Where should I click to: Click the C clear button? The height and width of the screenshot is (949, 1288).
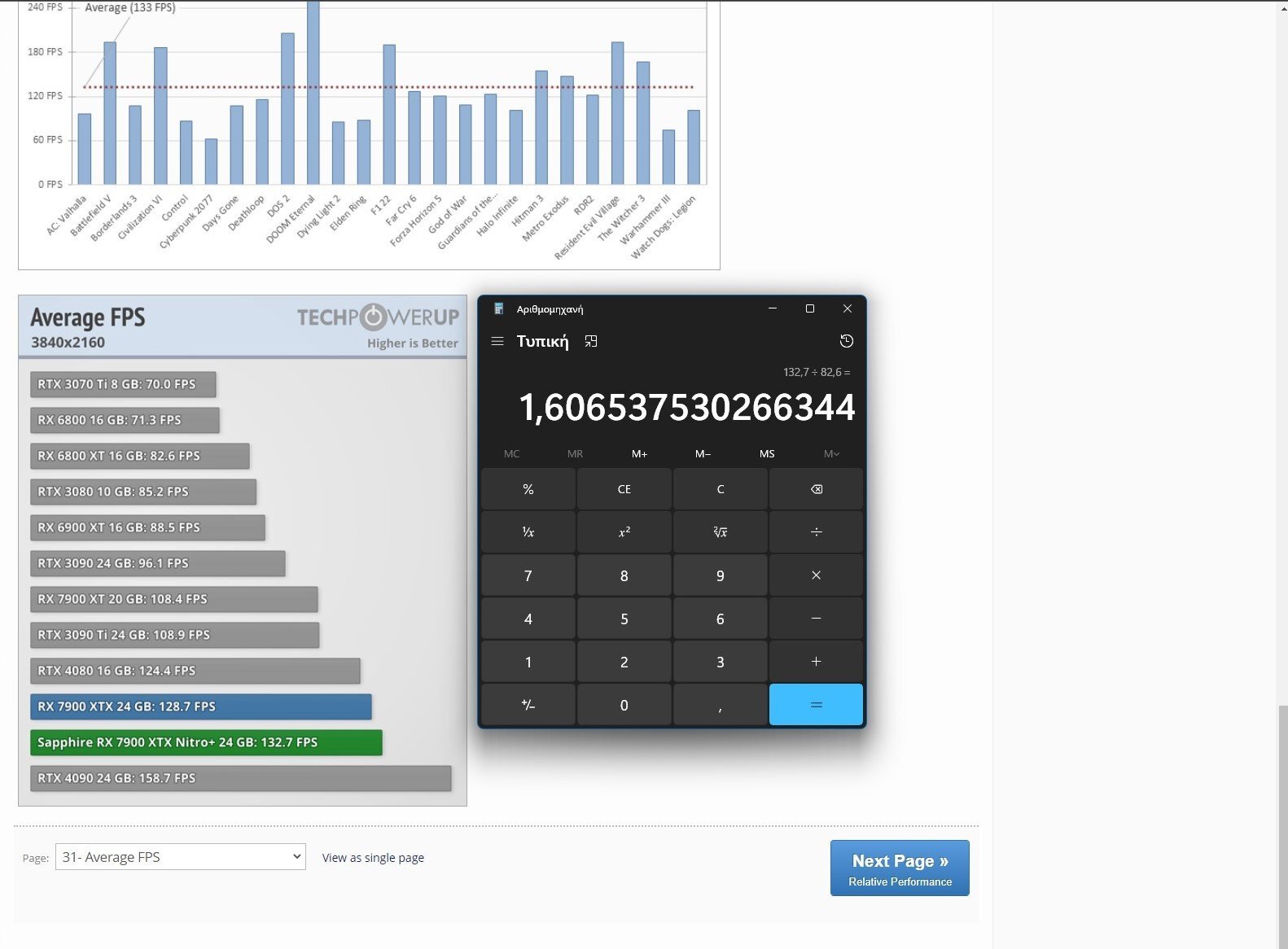tap(721, 489)
